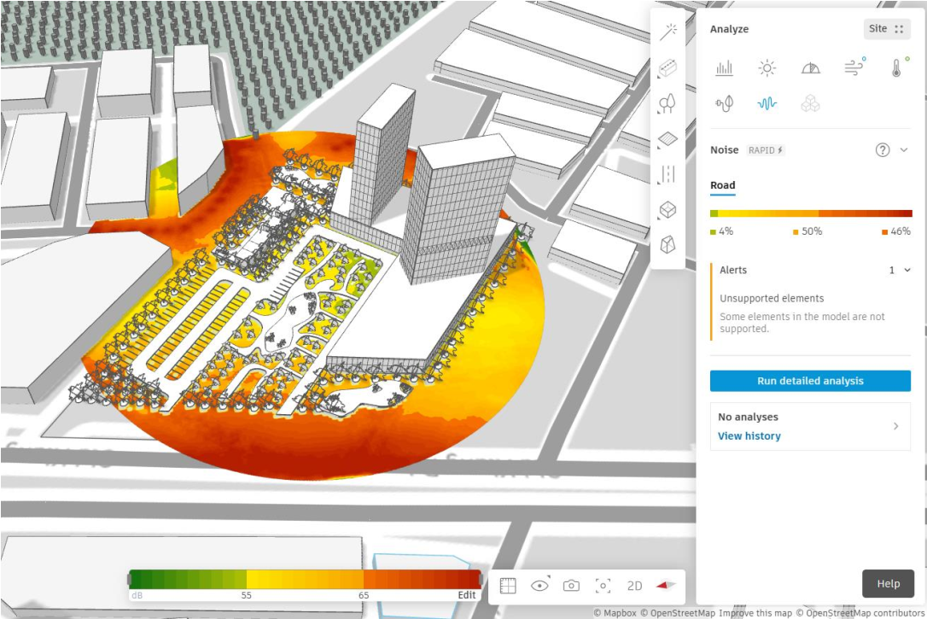Image resolution: width=927 pixels, height=619 pixels.
Task: Click Run detailed analysis button
Action: pyautogui.click(x=810, y=381)
